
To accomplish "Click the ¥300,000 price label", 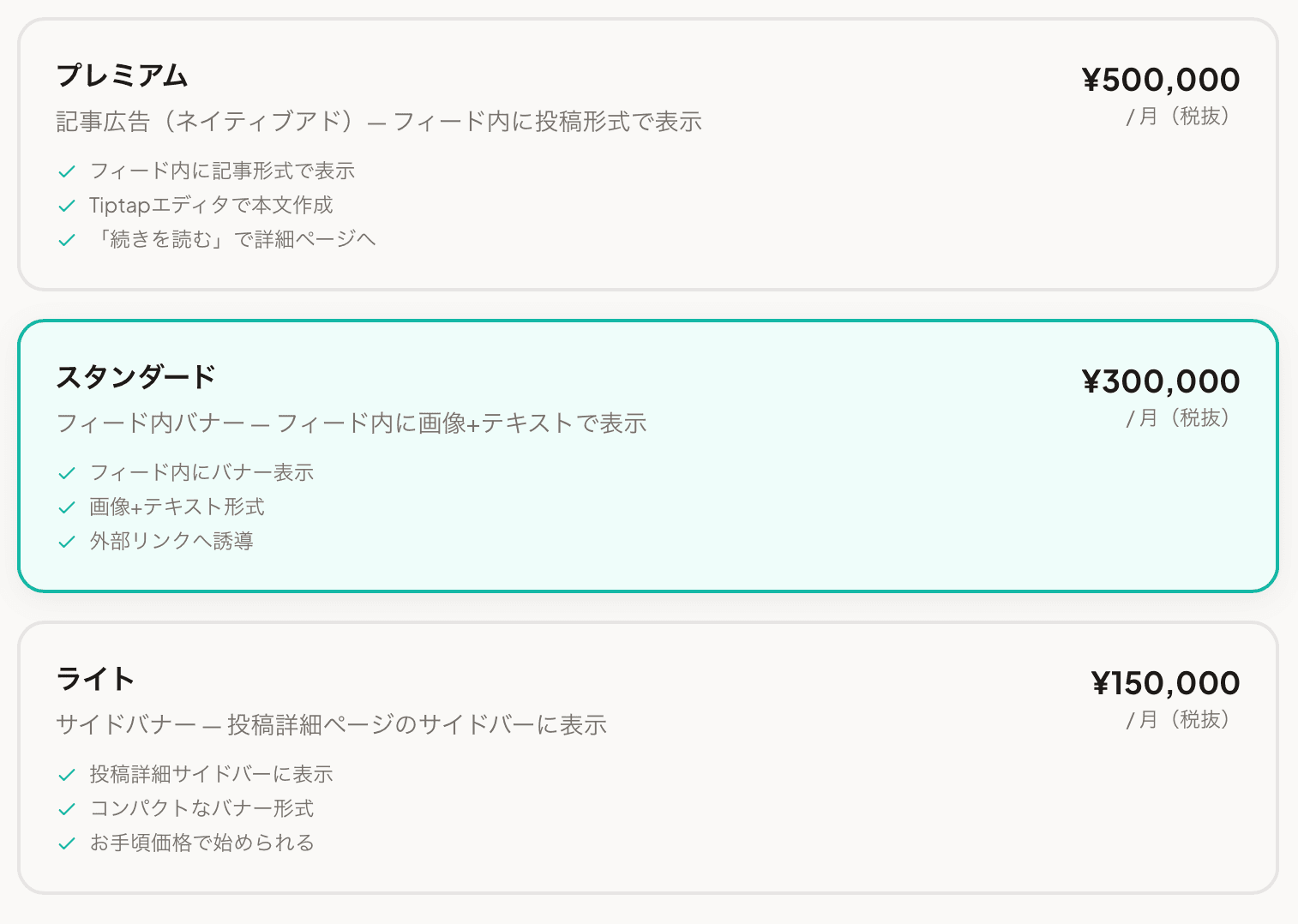I will click(x=1161, y=381).
